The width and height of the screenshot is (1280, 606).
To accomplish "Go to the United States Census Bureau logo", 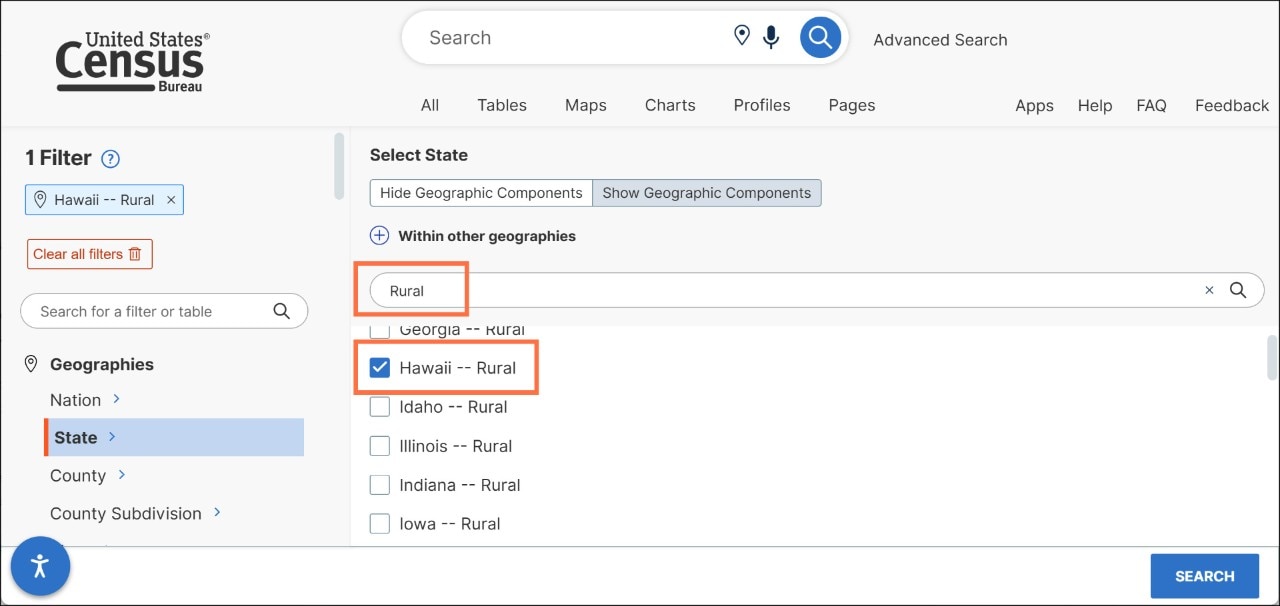I will pos(132,62).
